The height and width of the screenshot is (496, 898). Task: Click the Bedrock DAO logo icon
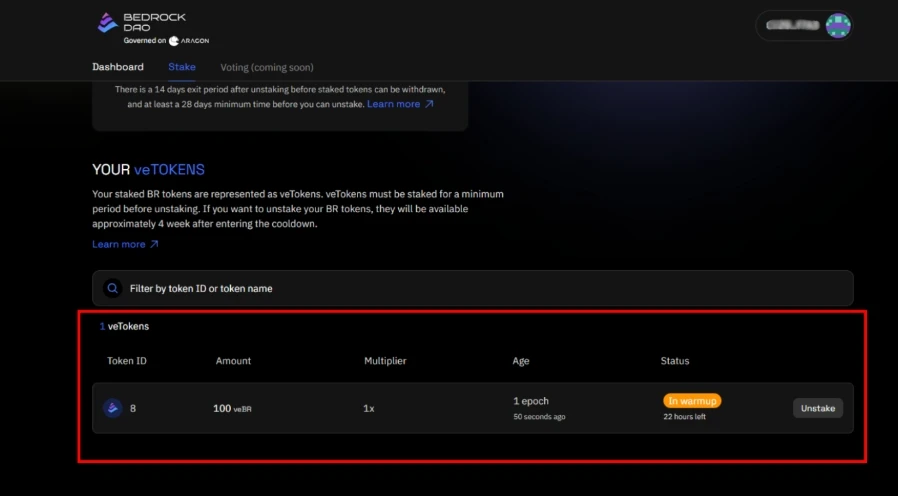[x=107, y=22]
